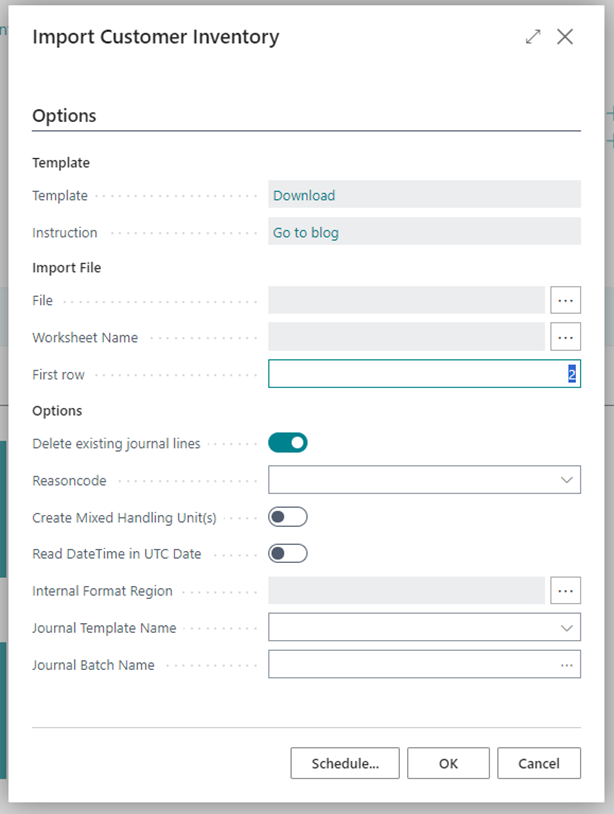Image resolution: width=614 pixels, height=814 pixels.
Task: Click the Template group heading
Action: [x=61, y=163]
